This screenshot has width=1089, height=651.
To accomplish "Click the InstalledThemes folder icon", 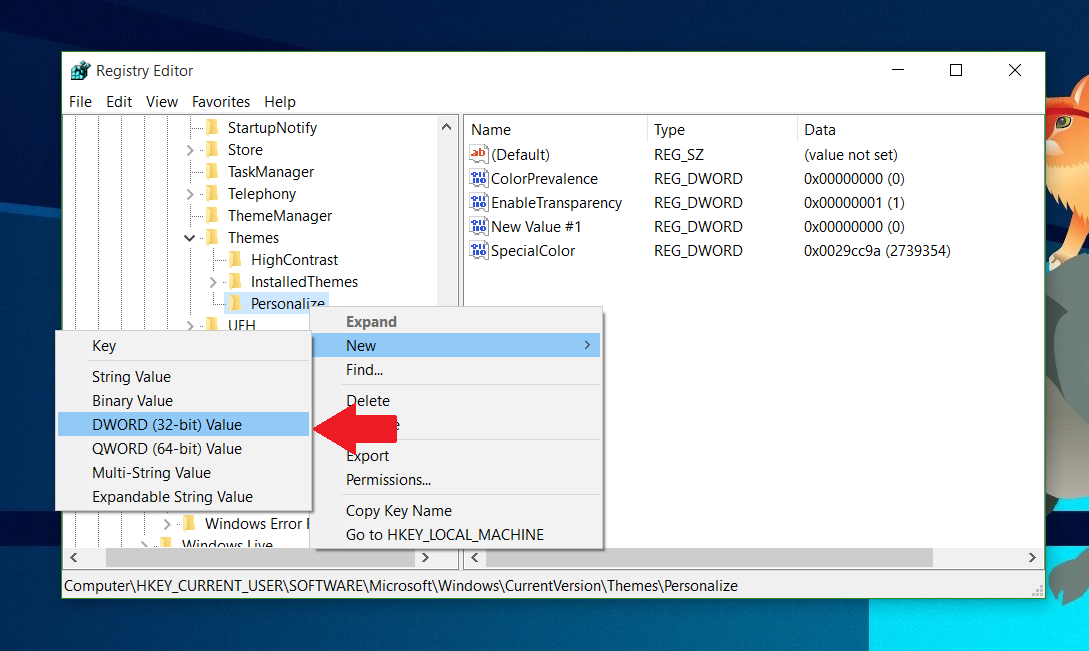I will (x=236, y=281).
